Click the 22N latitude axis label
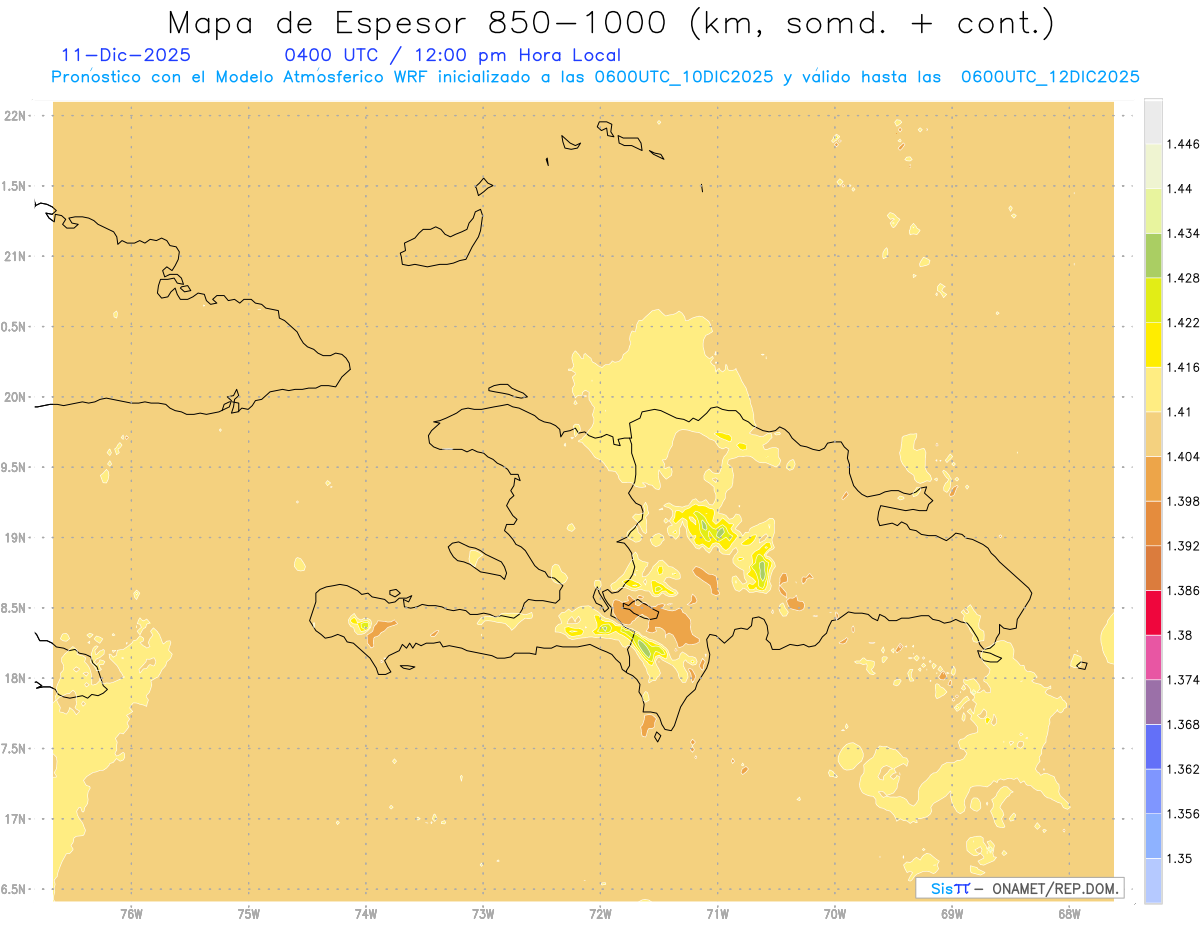1200x927 pixels. 15,116
